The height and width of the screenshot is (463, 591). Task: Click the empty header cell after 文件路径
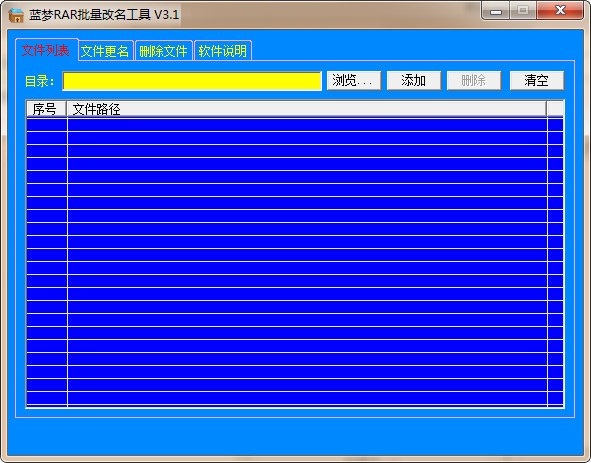coord(555,109)
